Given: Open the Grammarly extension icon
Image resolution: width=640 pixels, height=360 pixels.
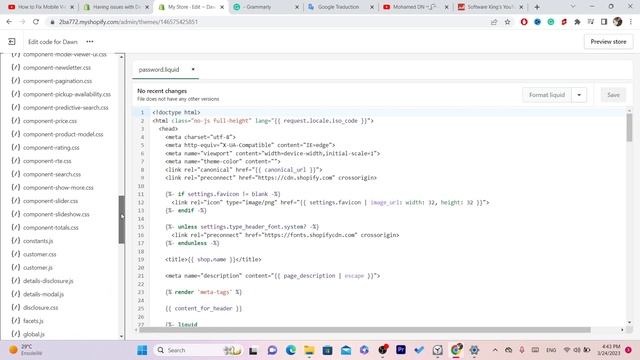Looking at the screenshot, I should click(551, 22).
